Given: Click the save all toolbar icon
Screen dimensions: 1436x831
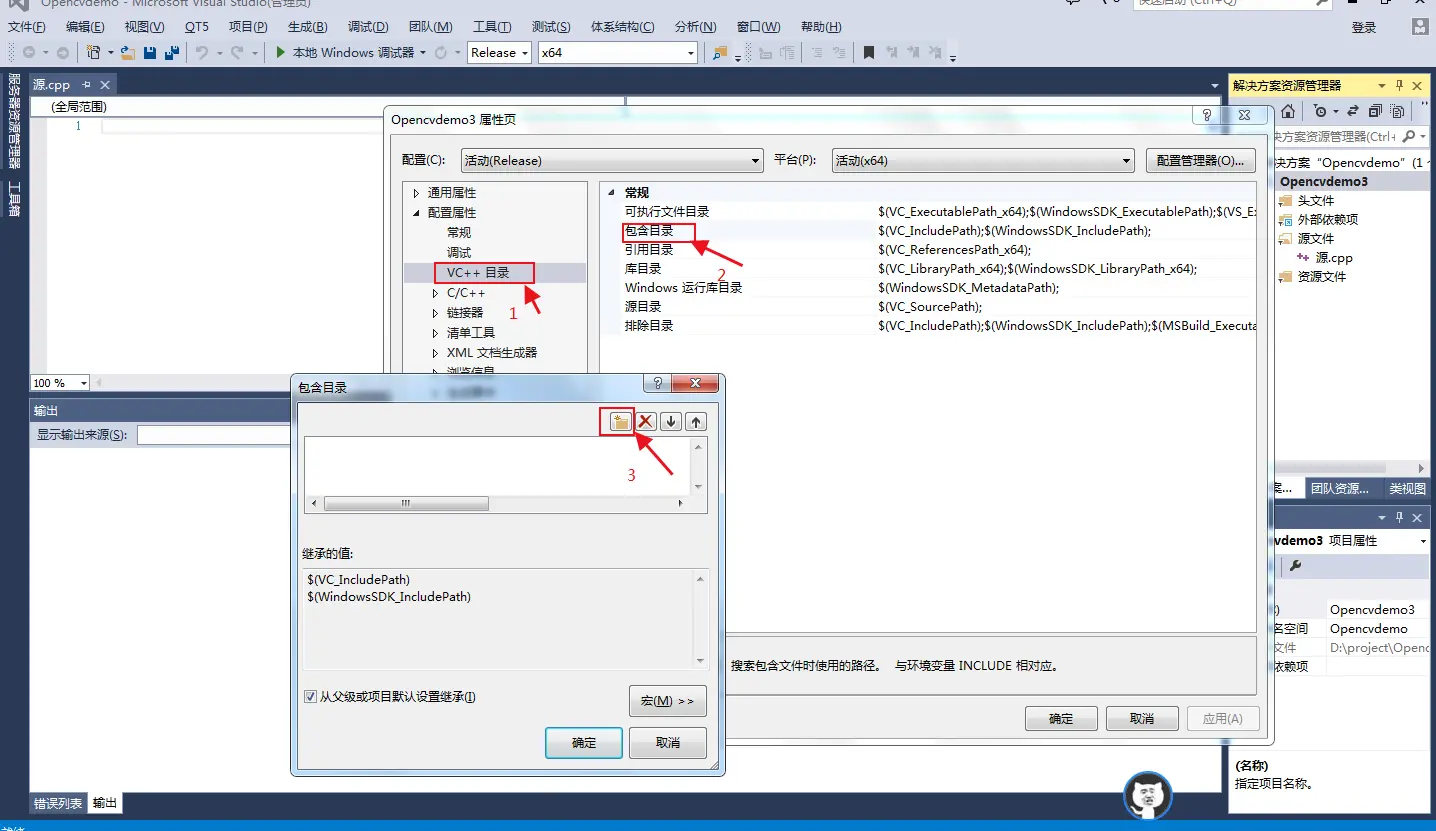Looking at the screenshot, I should click(x=172, y=52).
